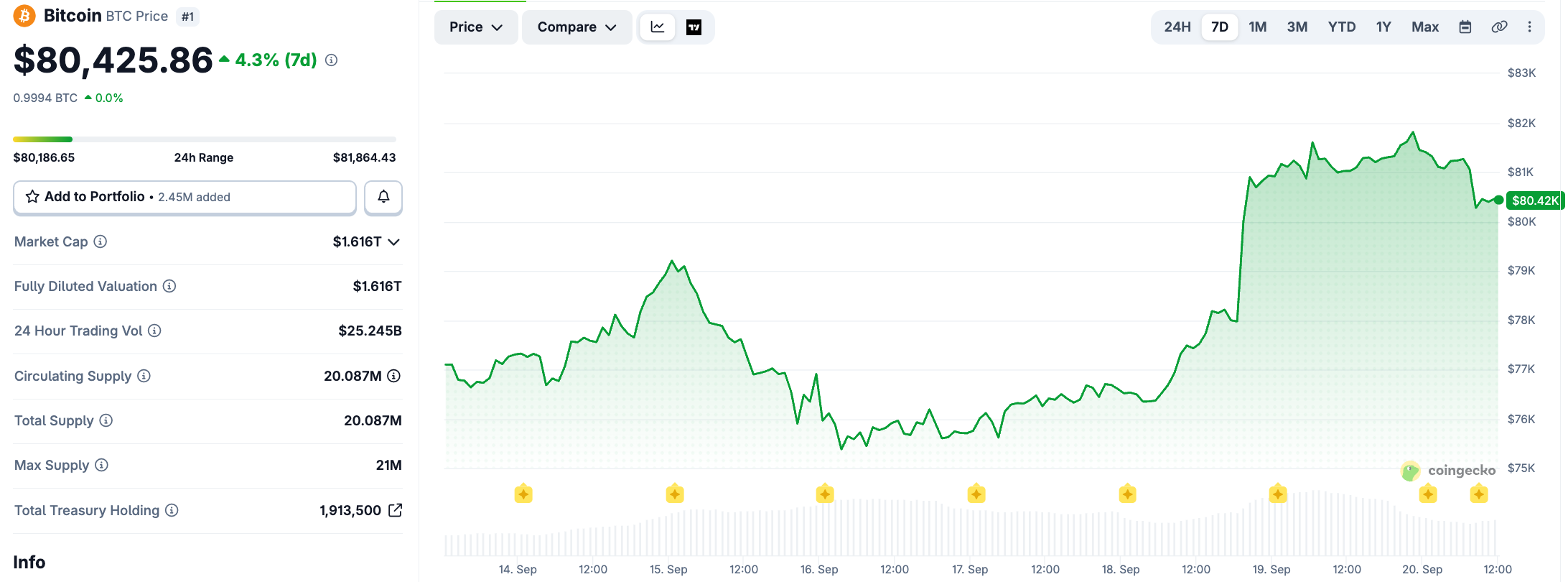Click the $80,186.65 range low value
The height and width of the screenshot is (582, 1568).
pos(44,157)
